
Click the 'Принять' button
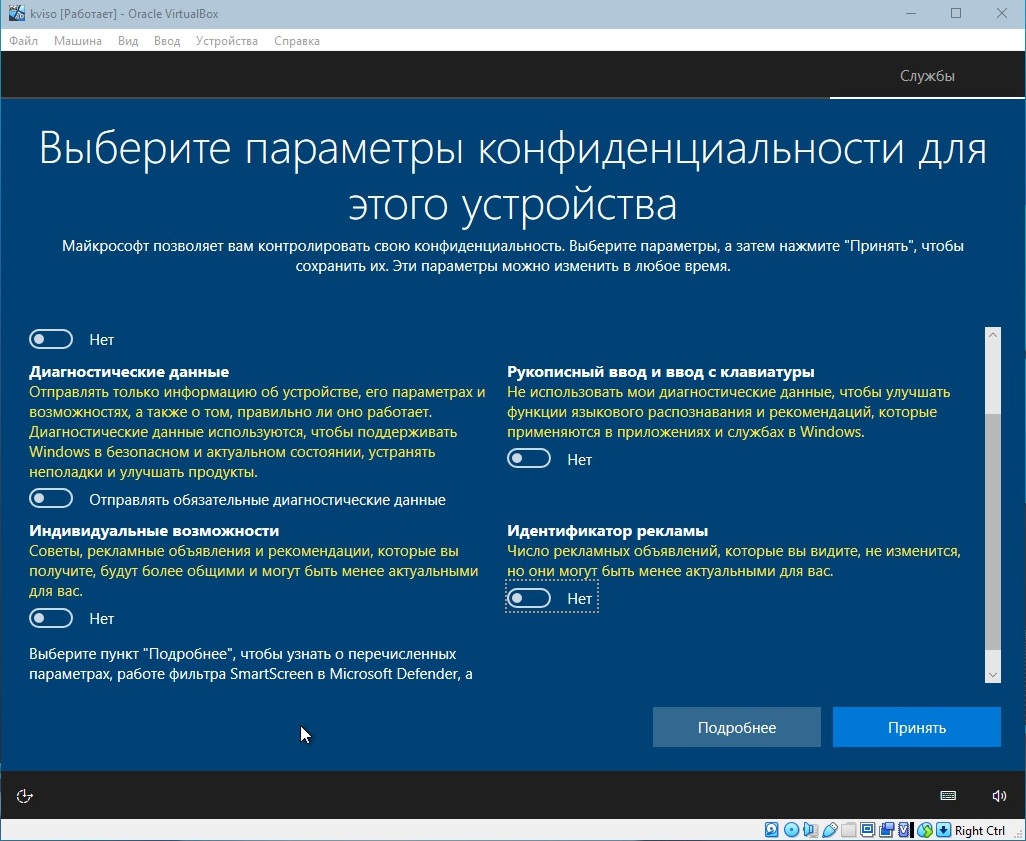click(x=916, y=727)
